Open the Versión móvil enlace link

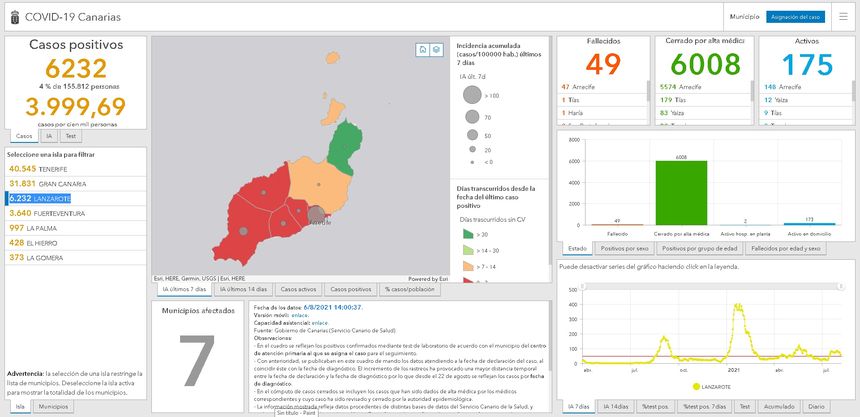pyautogui.click(x=300, y=315)
